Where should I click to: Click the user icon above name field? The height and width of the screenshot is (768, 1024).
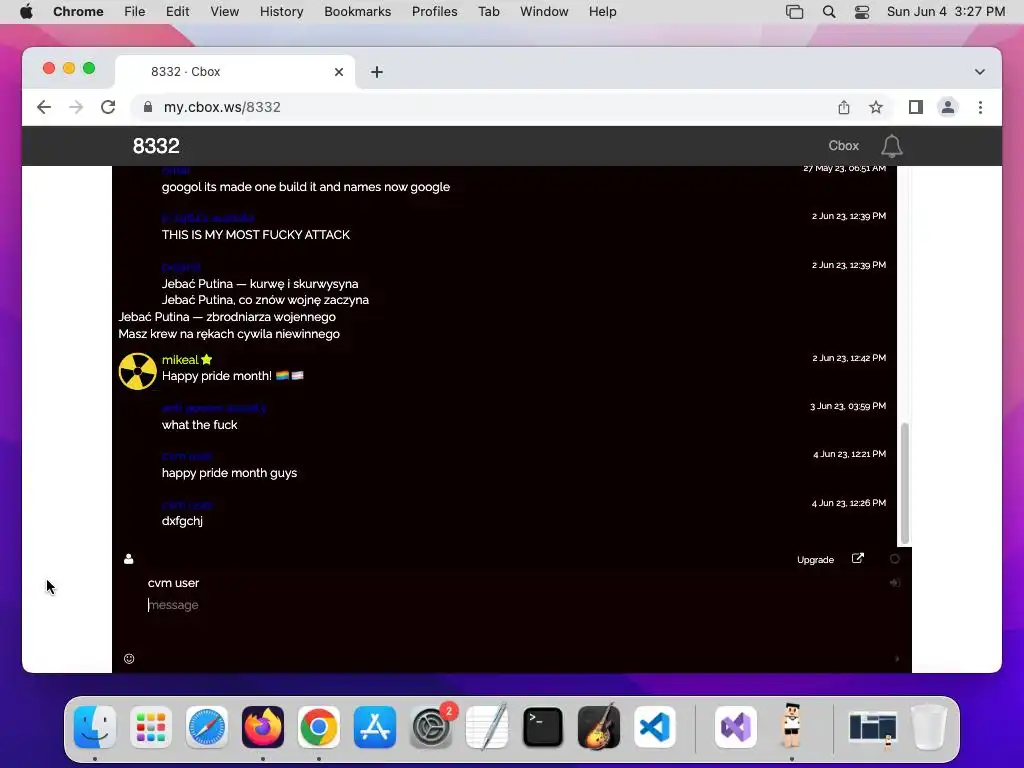pos(129,559)
